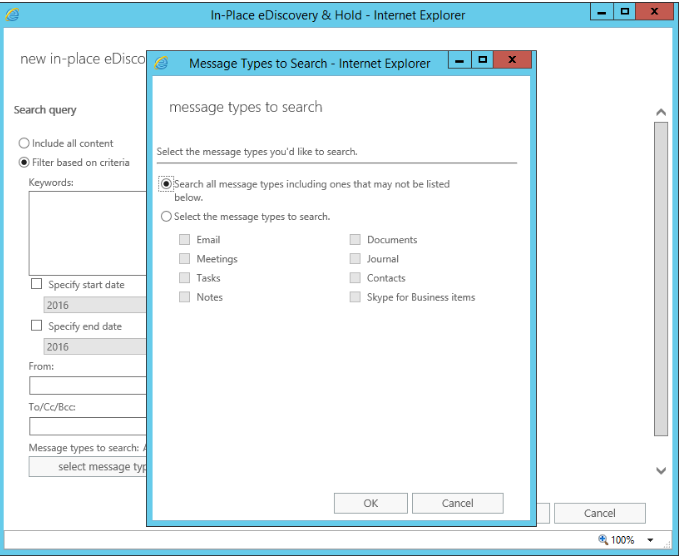
Task: Enable the 'Specify start date' checkbox
Action: pos(37,285)
